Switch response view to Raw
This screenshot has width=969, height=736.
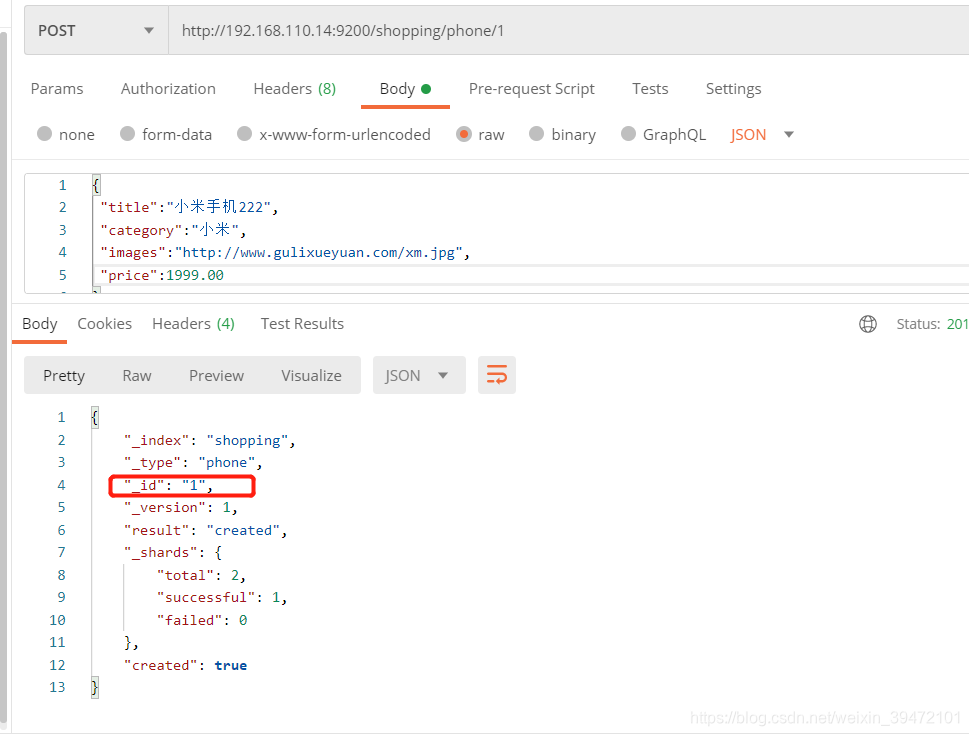click(x=137, y=376)
